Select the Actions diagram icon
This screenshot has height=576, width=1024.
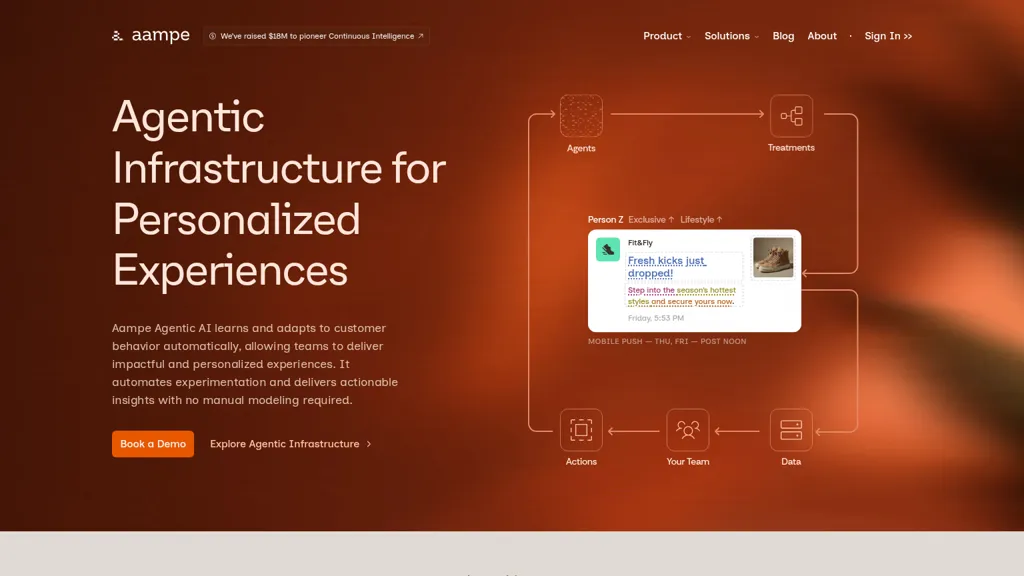pos(581,430)
